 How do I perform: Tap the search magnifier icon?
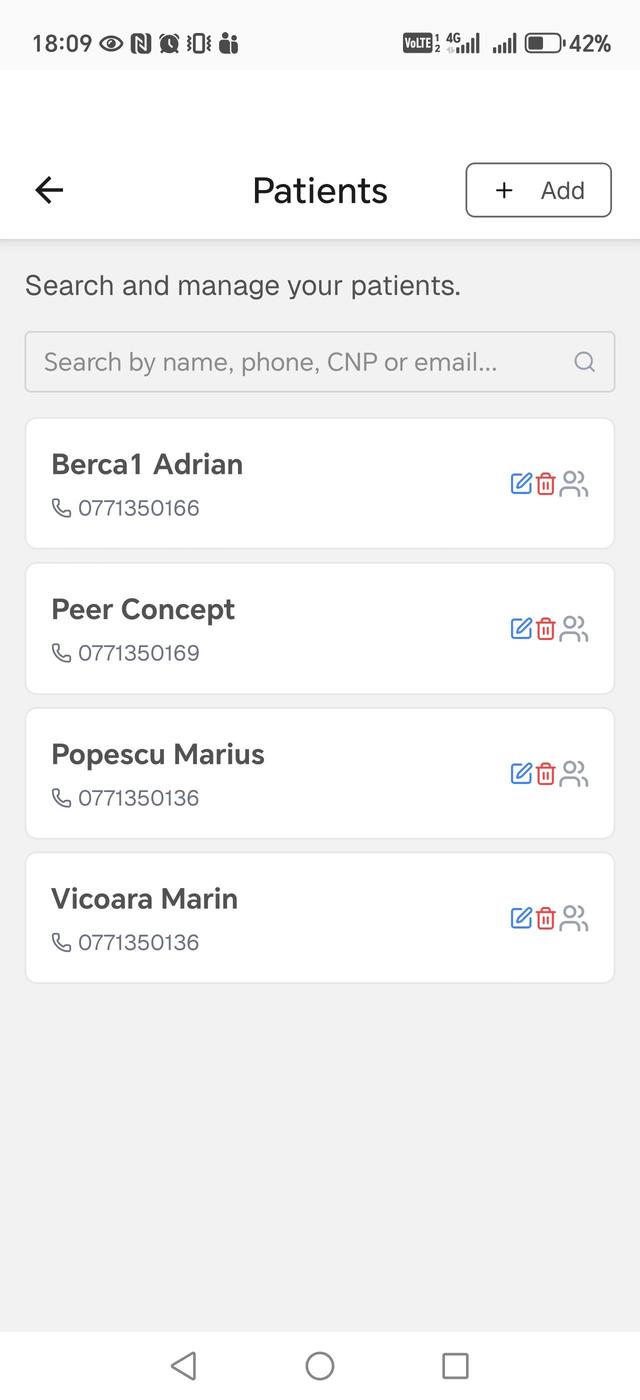[x=585, y=362]
